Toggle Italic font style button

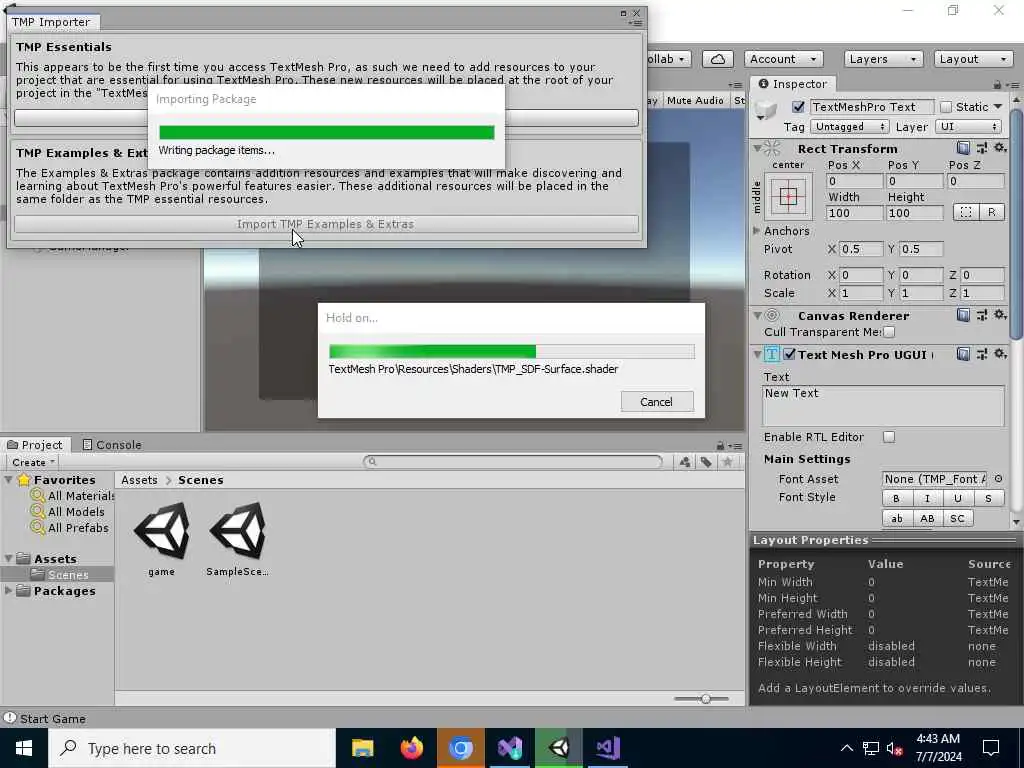click(x=927, y=498)
